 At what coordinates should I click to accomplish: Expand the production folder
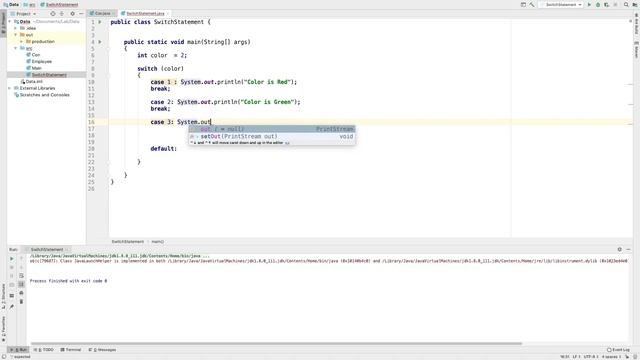click(22, 41)
